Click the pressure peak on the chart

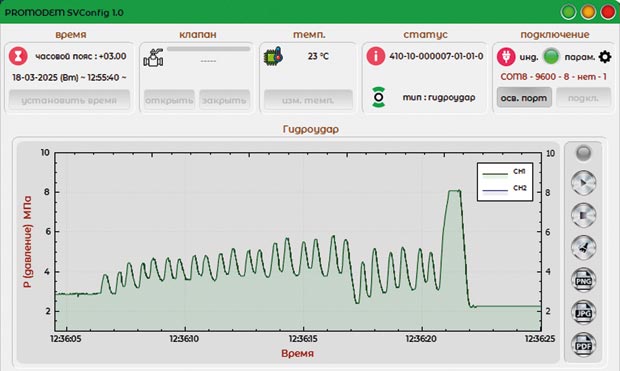pos(454,191)
